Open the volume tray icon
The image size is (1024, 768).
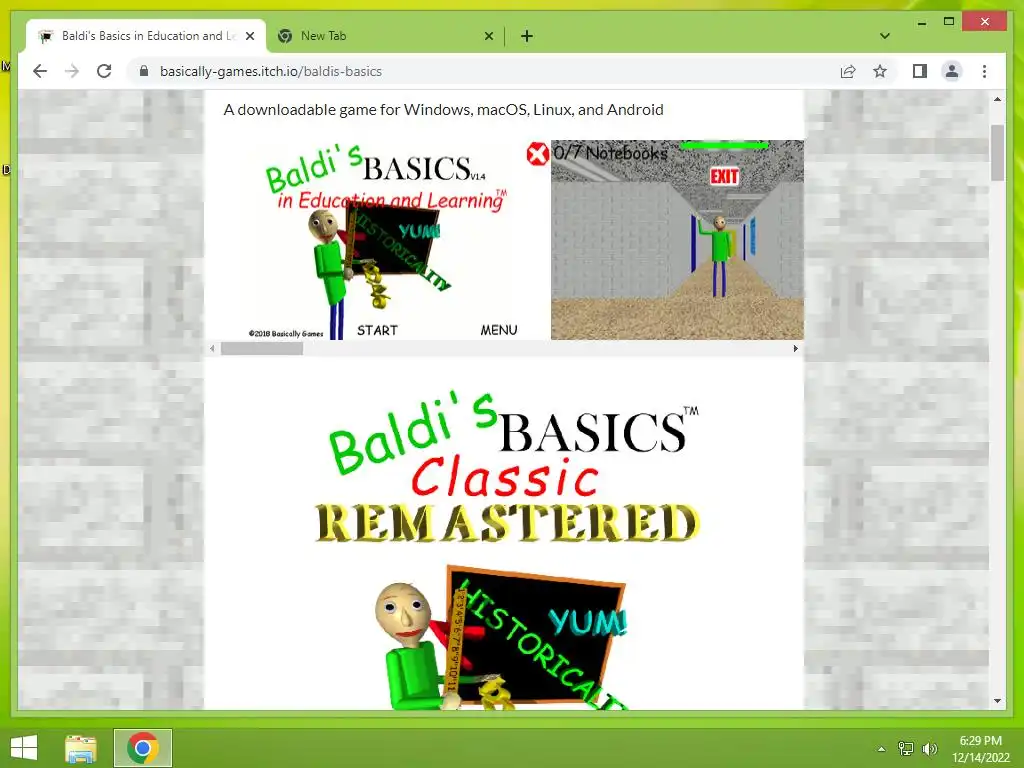(929, 748)
